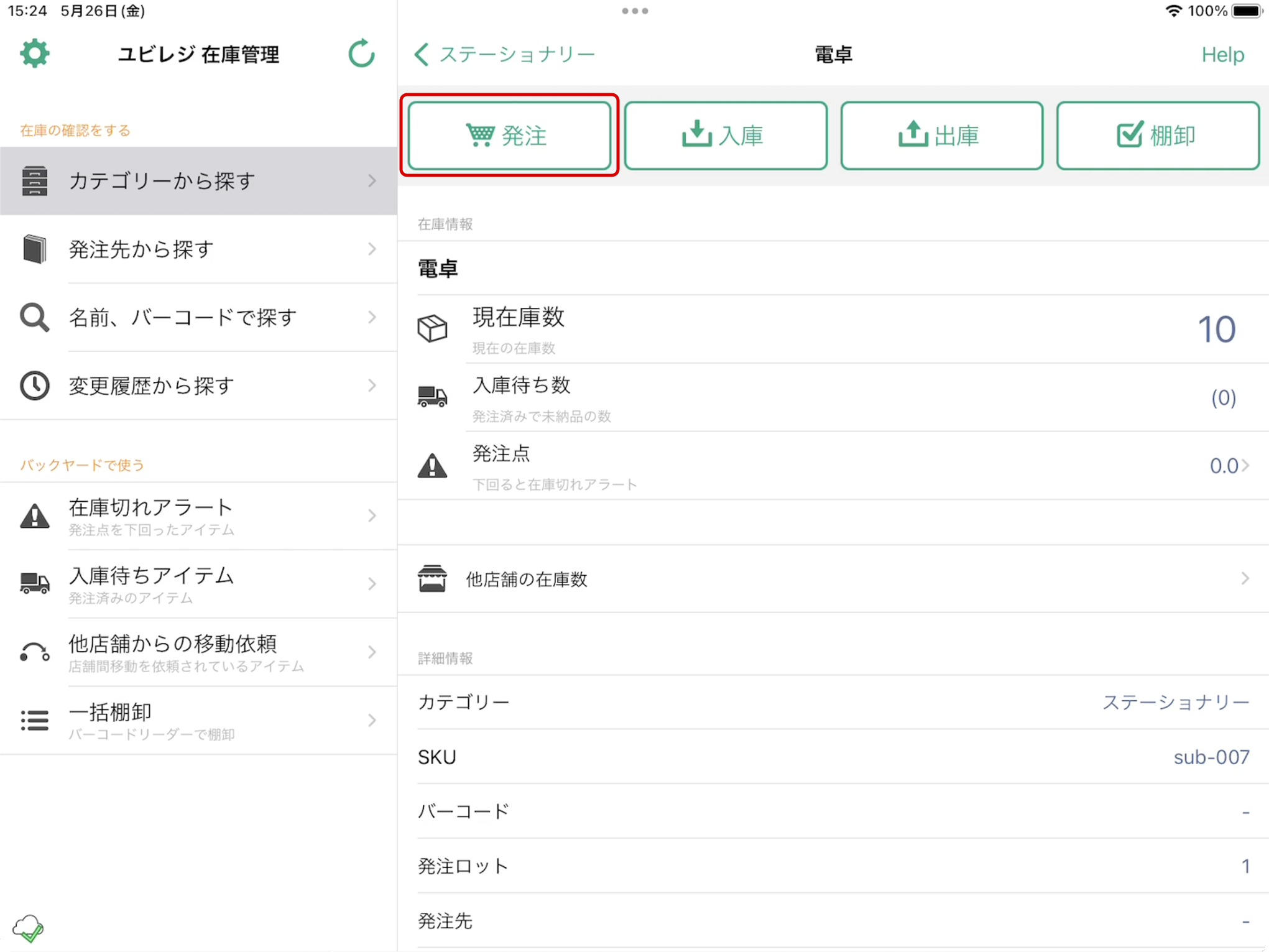Tap the warning triangle beside 発注点
The width and height of the screenshot is (1269, 952).
(x=432, y=465)
